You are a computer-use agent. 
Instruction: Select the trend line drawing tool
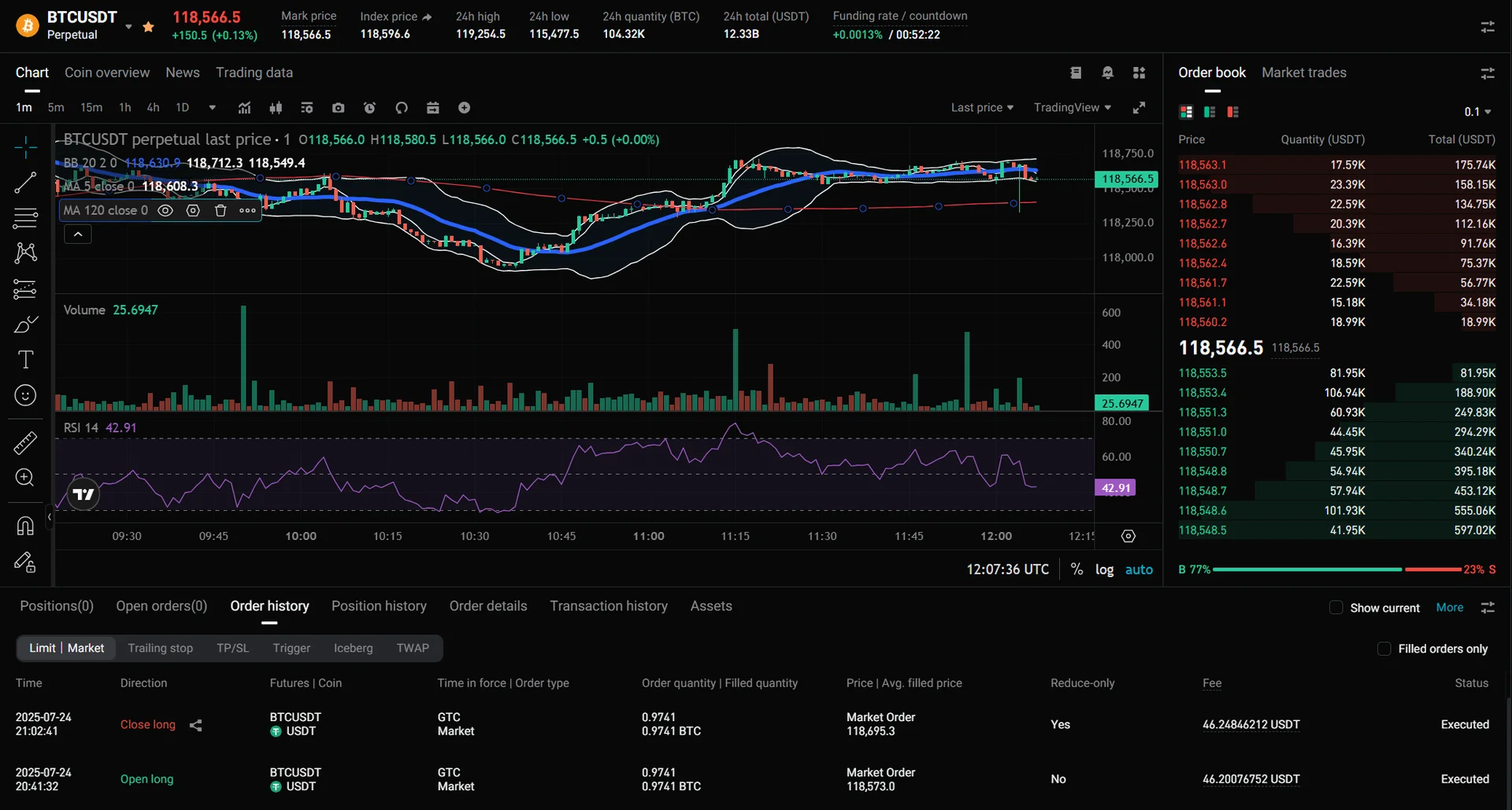25,183
